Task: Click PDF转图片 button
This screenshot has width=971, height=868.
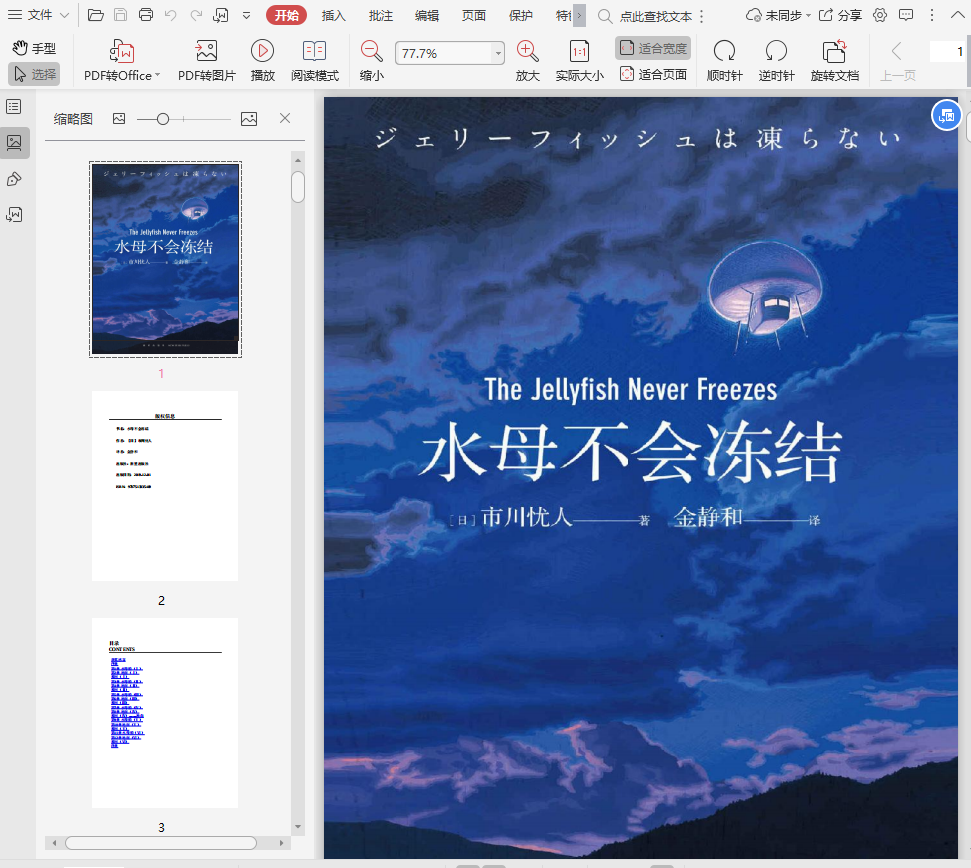Action: pyautogui.click(x=207, y=60)
